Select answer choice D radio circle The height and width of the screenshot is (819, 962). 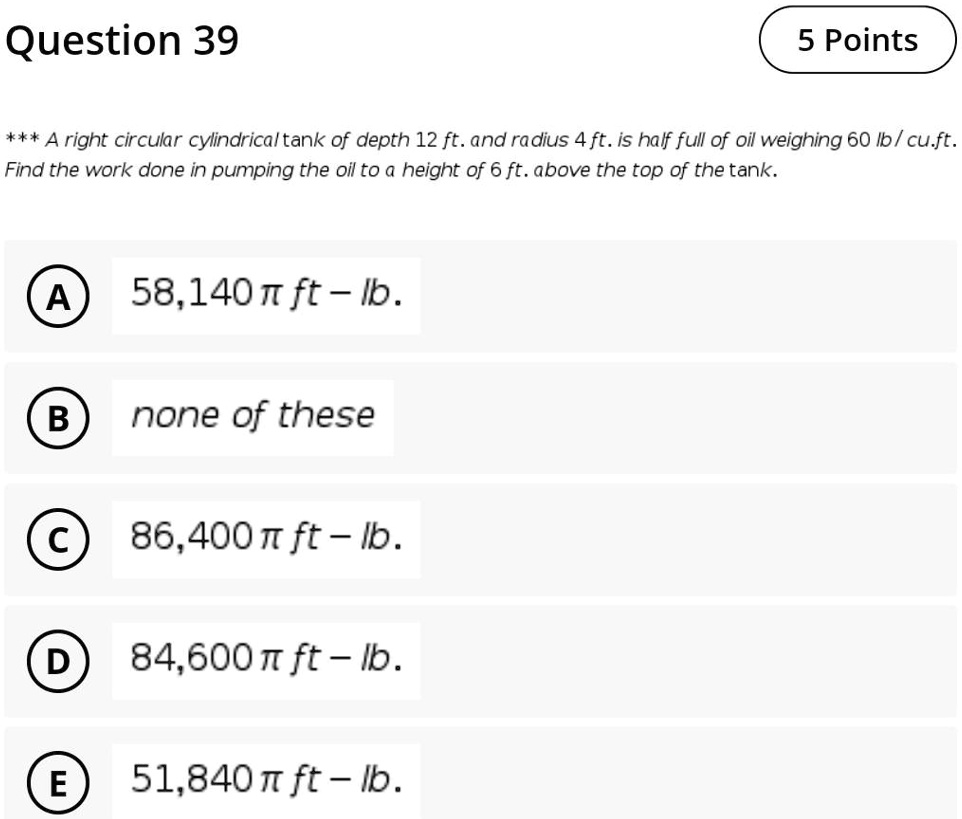pyautogui.click(x=57, y=660)
